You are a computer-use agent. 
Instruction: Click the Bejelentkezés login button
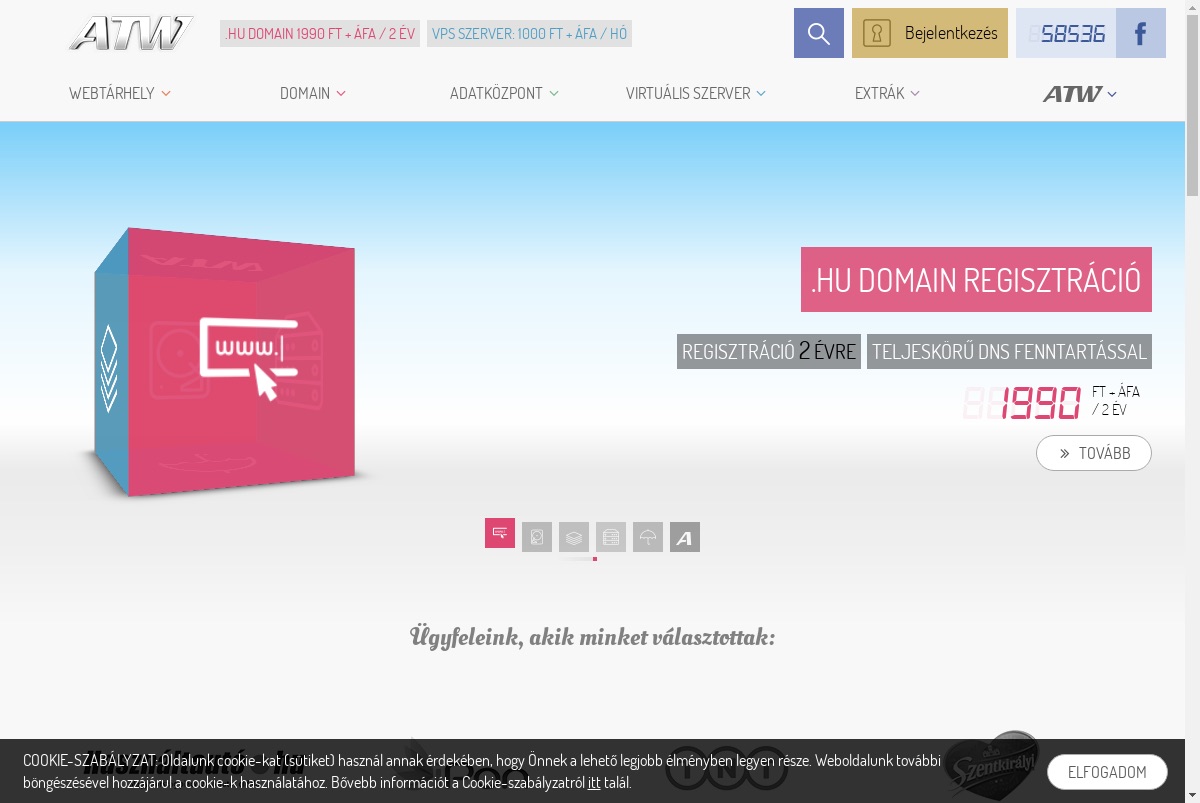pyautogui.click(x=930, y=33)
